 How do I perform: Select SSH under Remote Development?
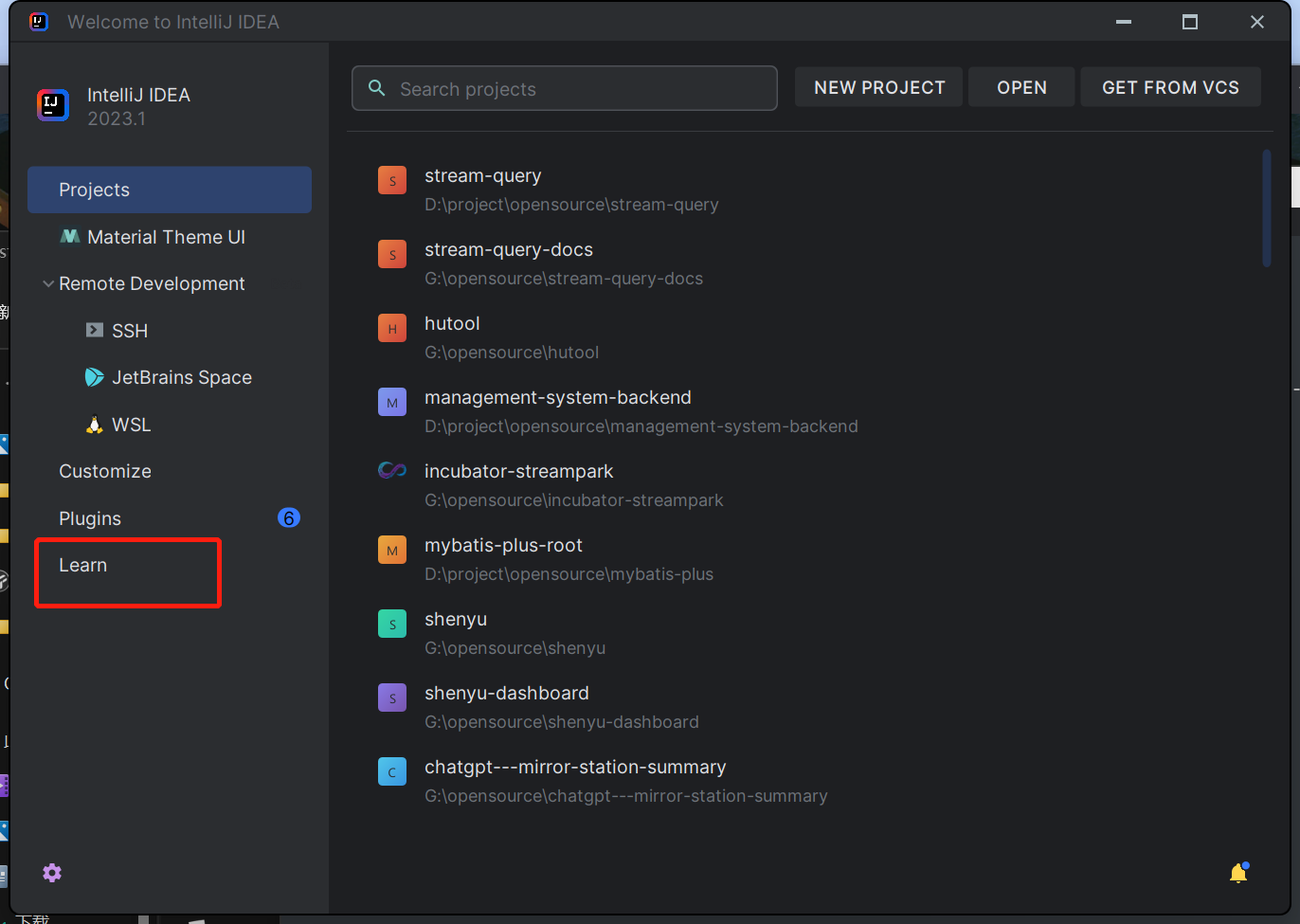click(x=129, y=331)
